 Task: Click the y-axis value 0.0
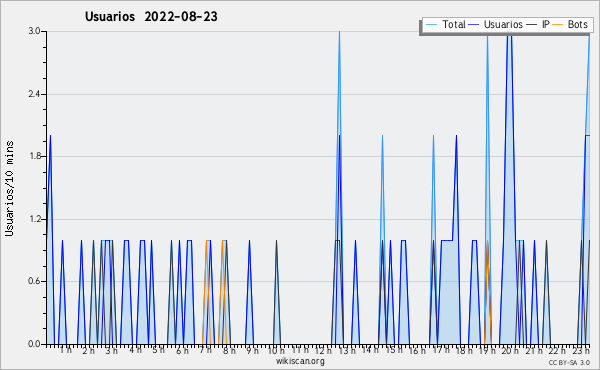[34, 344]
